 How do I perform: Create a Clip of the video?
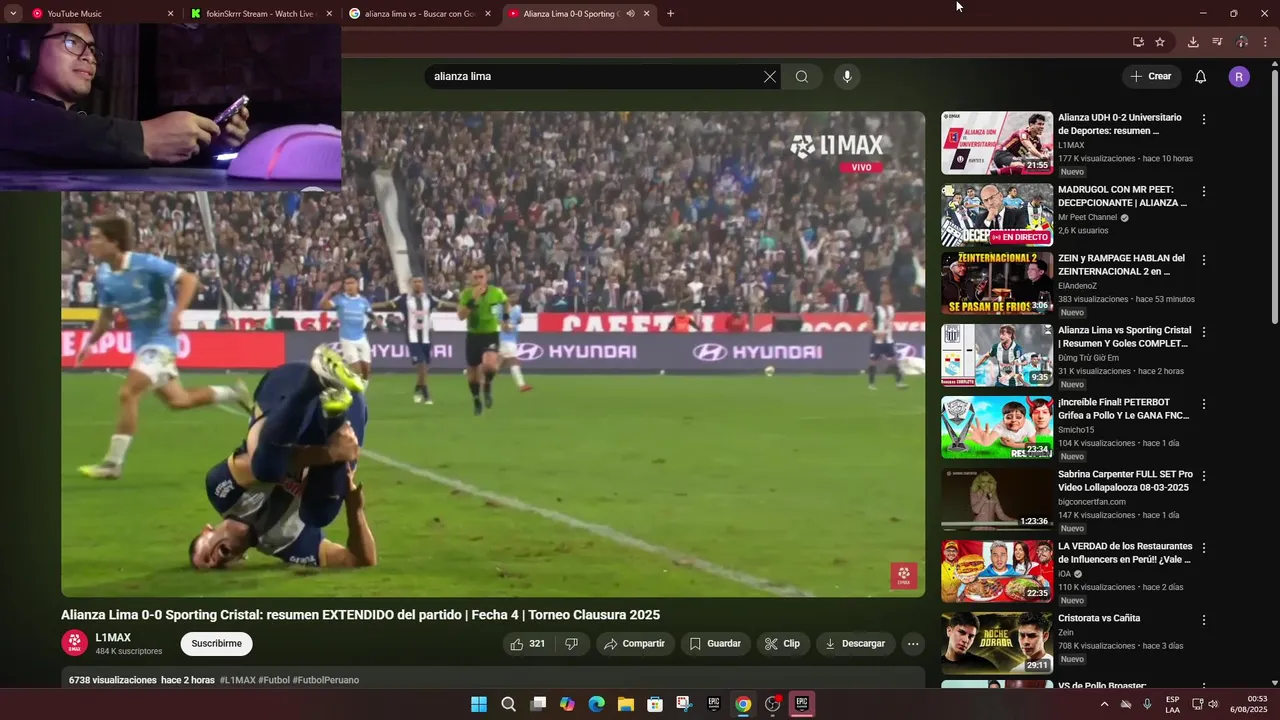[x=782, y=644]
